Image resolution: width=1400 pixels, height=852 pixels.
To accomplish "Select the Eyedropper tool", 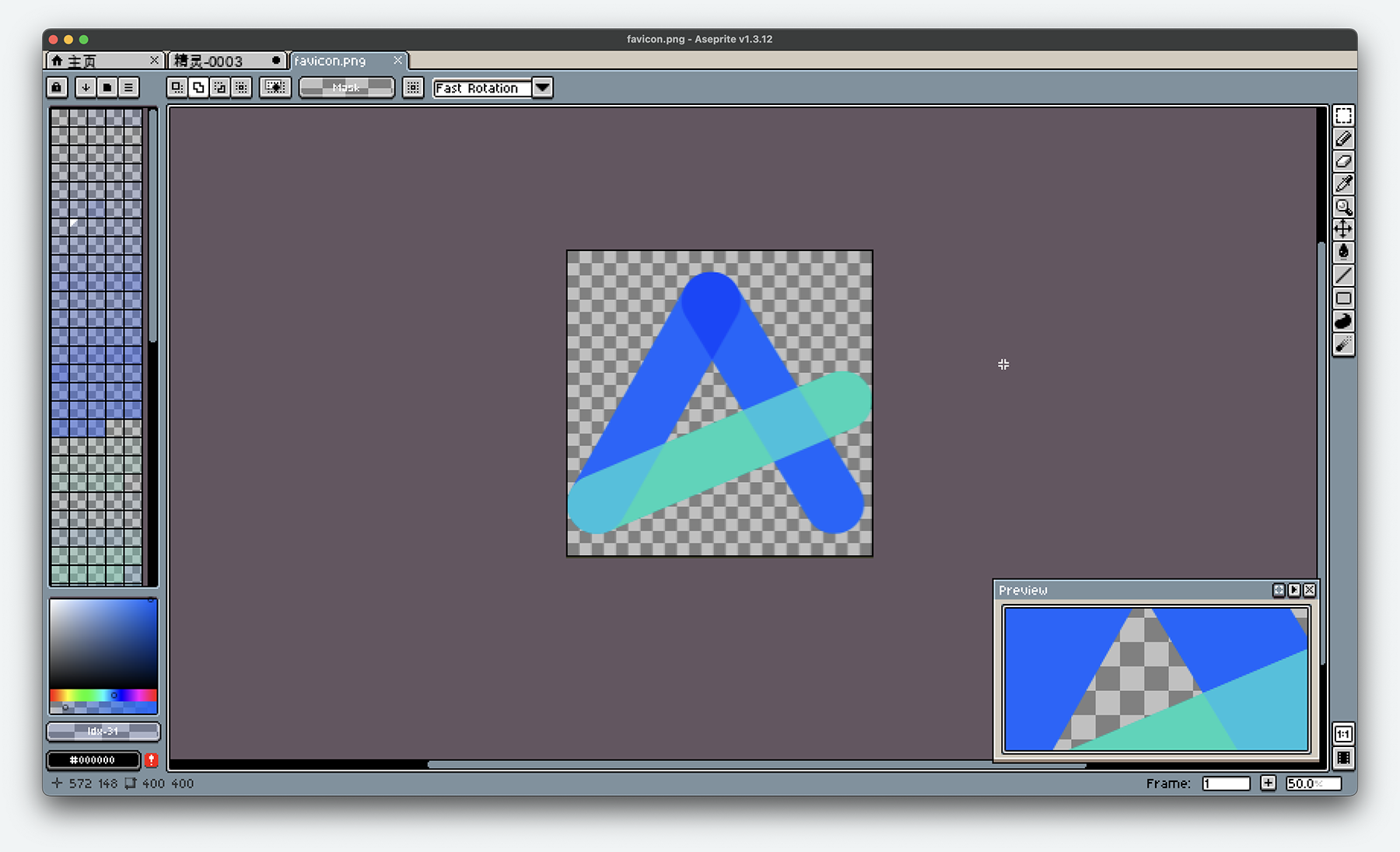I will [1343, 183].
